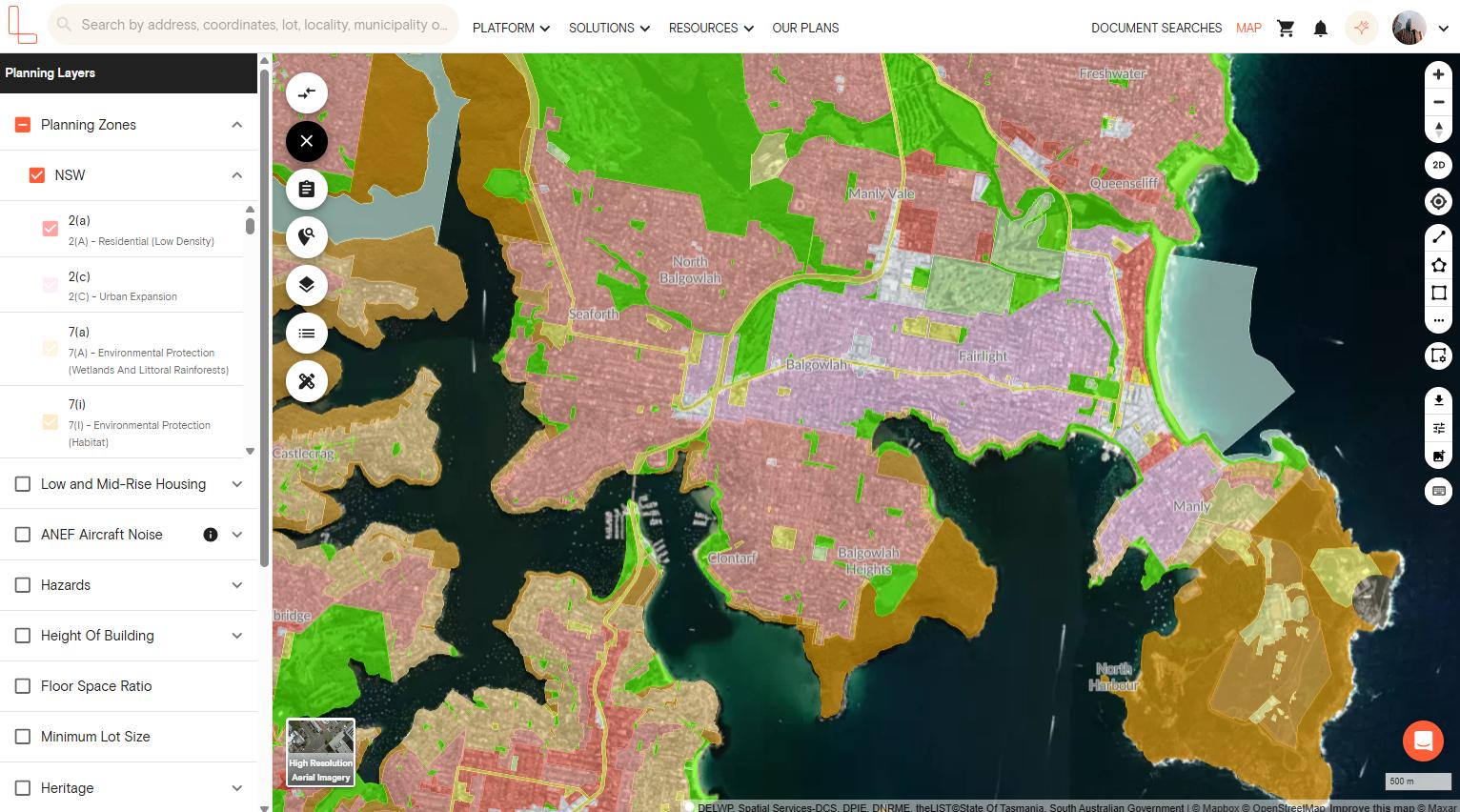Enable Low and Mid-Rise Housing layer
Screen dimensions: 1460x812
pyautogui.click(x=23, y=484)
